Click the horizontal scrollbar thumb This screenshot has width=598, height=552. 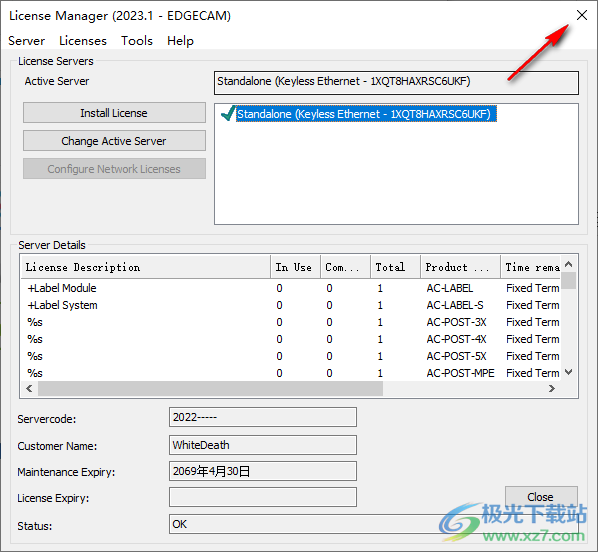coord(210,388)
